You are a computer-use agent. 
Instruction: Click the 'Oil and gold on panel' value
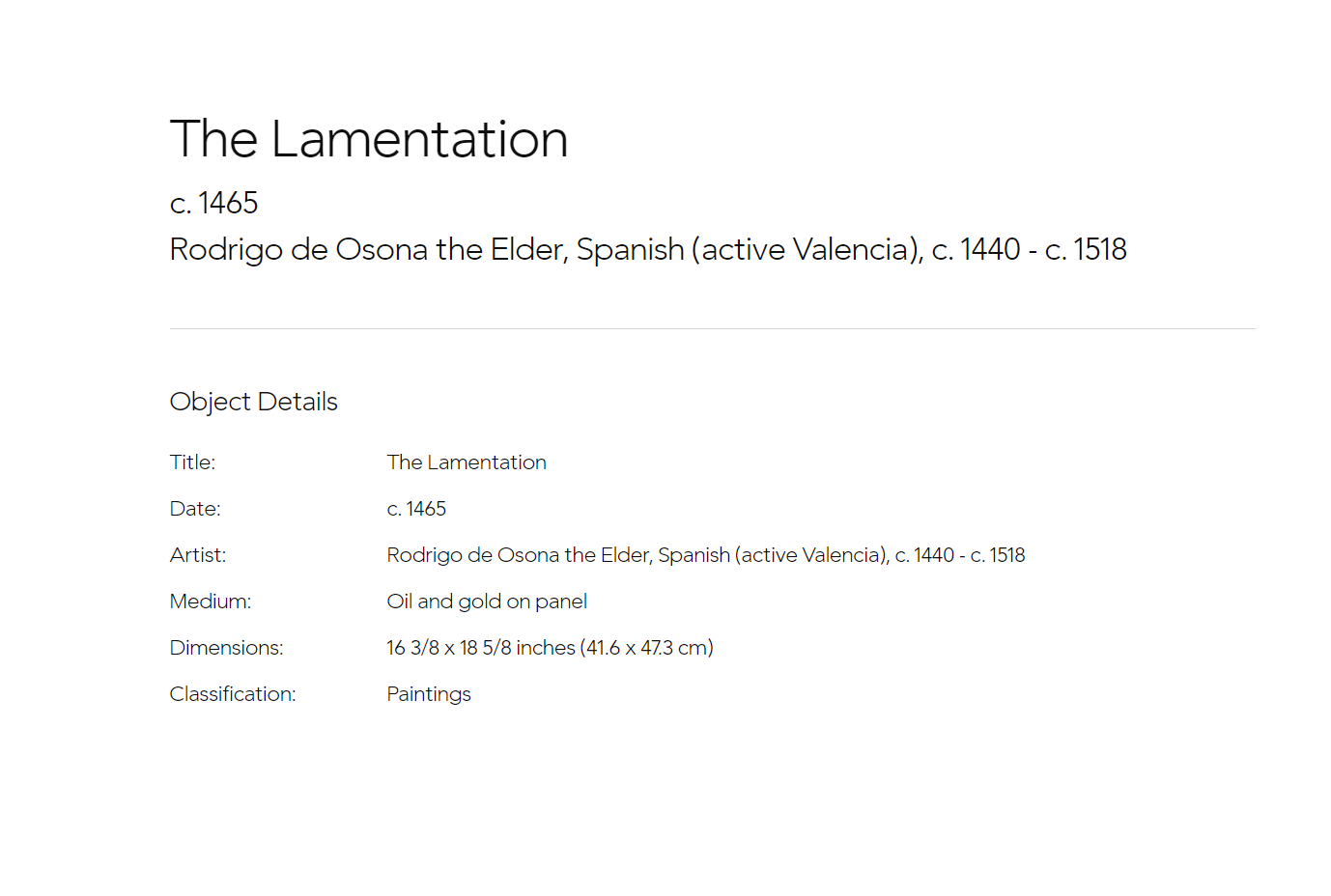487,602
